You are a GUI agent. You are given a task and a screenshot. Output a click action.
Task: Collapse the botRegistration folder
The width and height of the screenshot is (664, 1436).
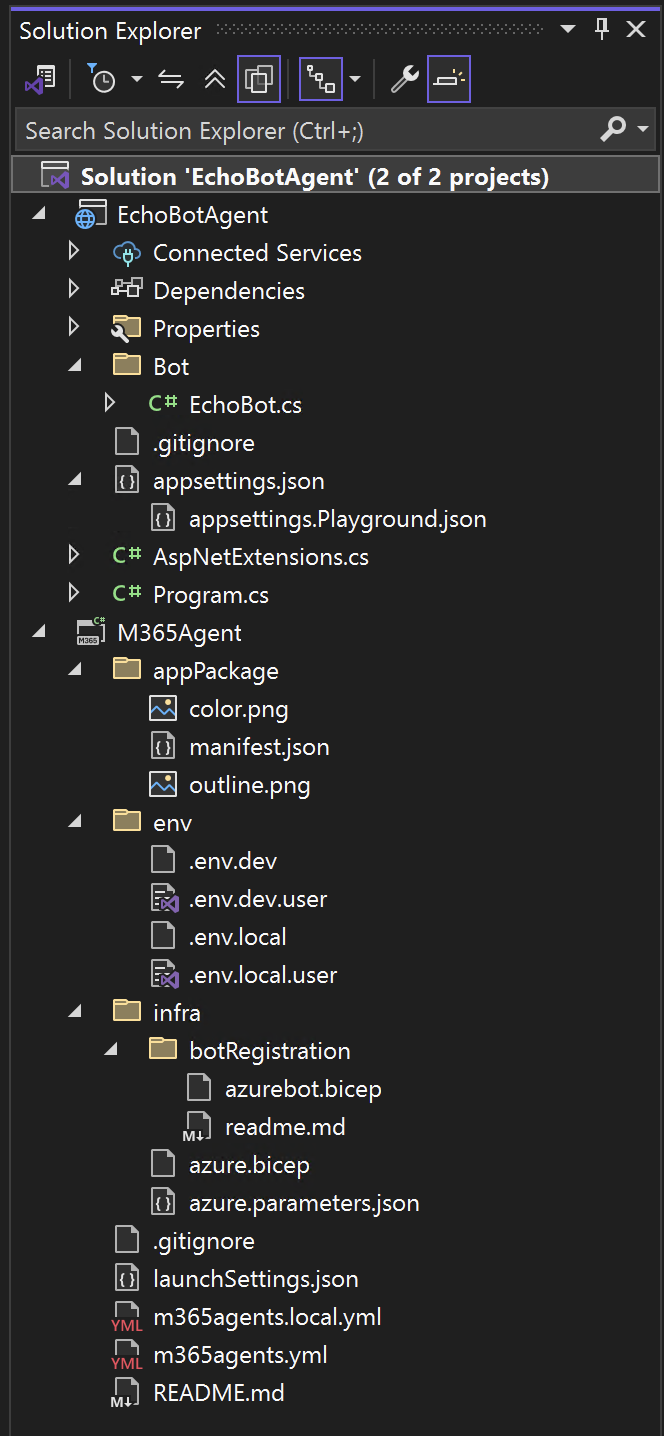(x=111, y=1050)
